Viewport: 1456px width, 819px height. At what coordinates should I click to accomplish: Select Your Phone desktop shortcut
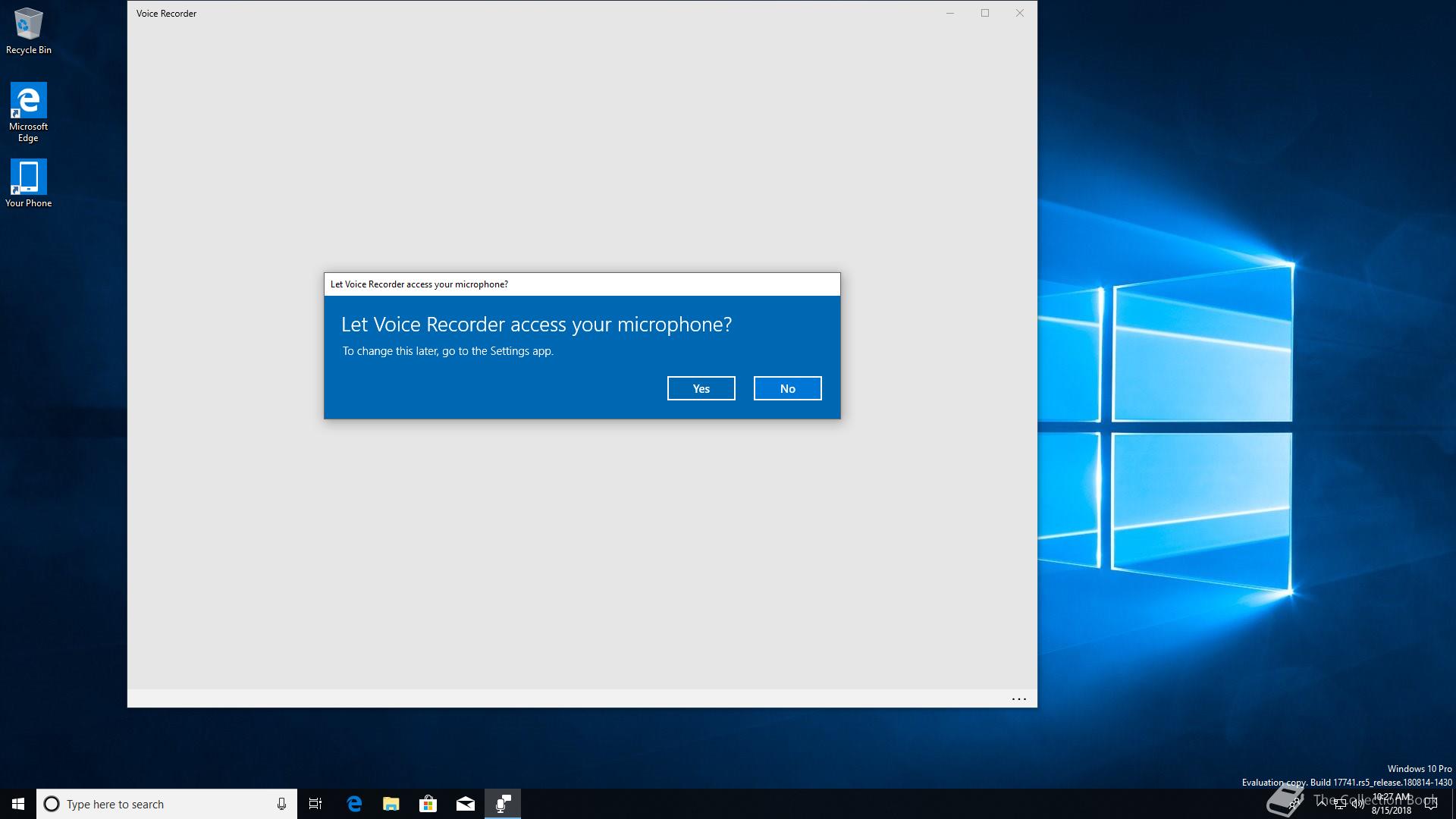click(28, 183)
